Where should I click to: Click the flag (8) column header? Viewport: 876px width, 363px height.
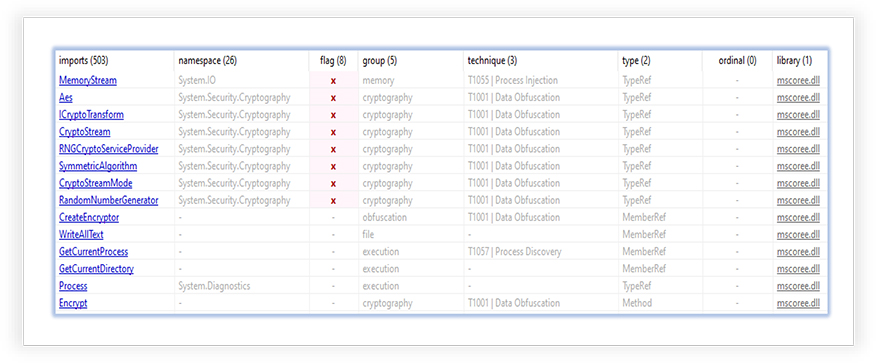[334, 61]
